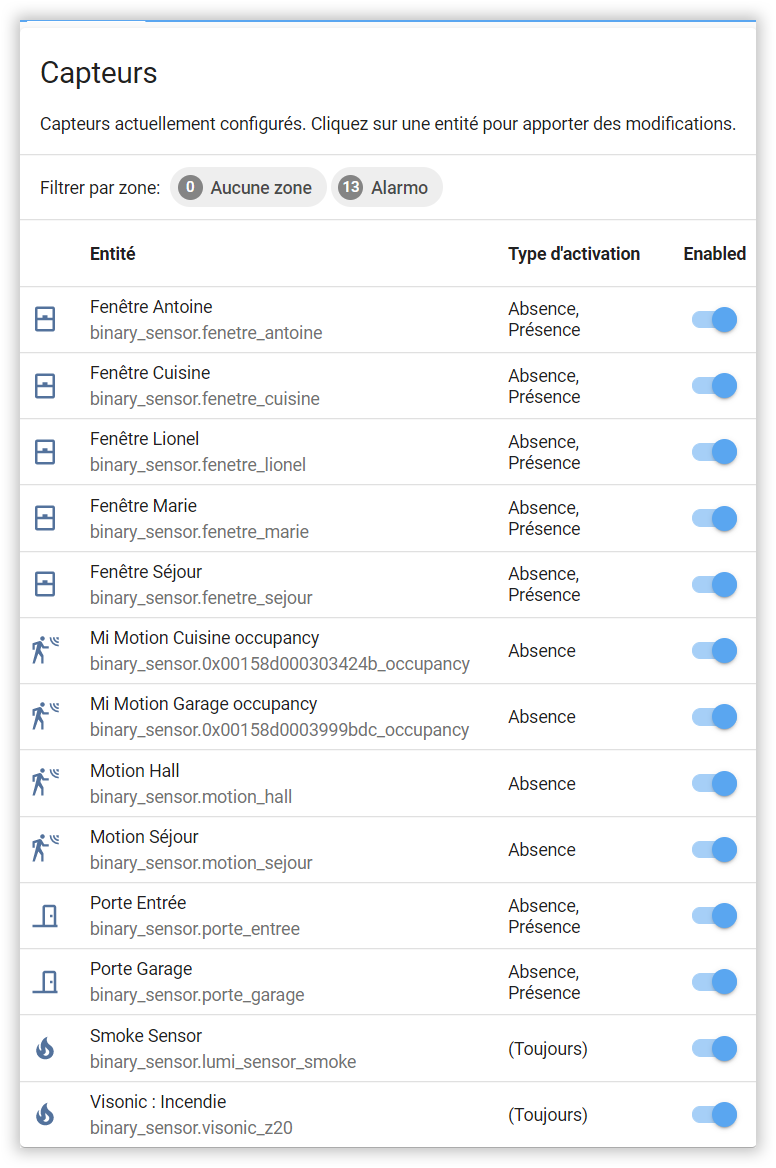
Task: Select the binary_sensor.motion_hall entity ID
Action: [190, 797]
